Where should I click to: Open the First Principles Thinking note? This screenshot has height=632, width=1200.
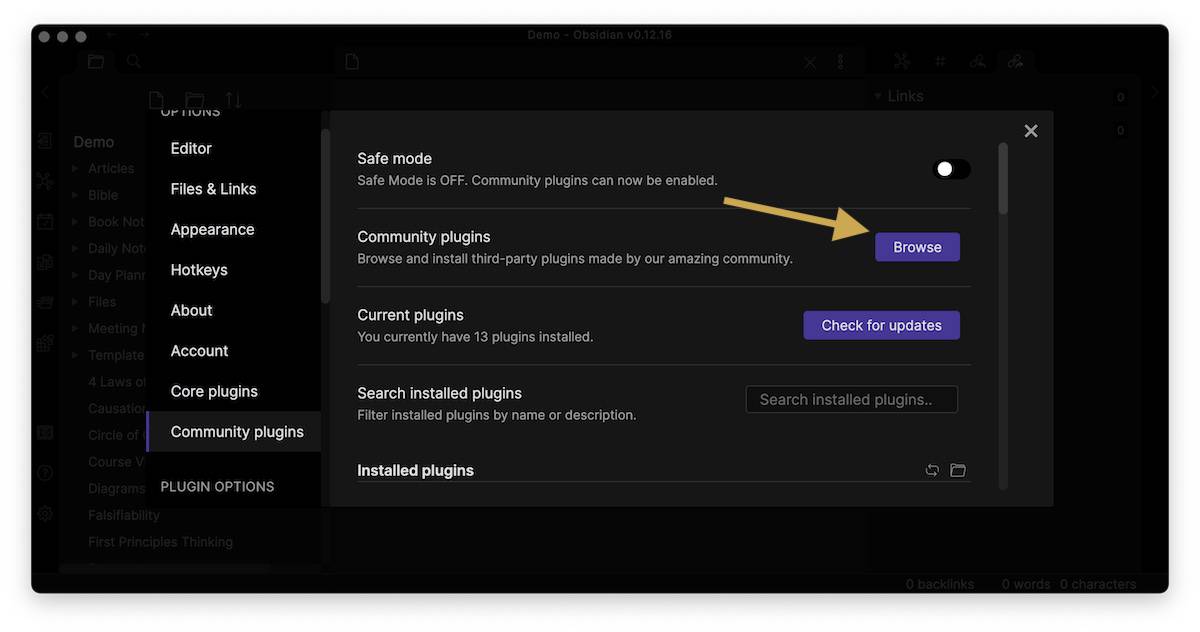coord(160,542)
